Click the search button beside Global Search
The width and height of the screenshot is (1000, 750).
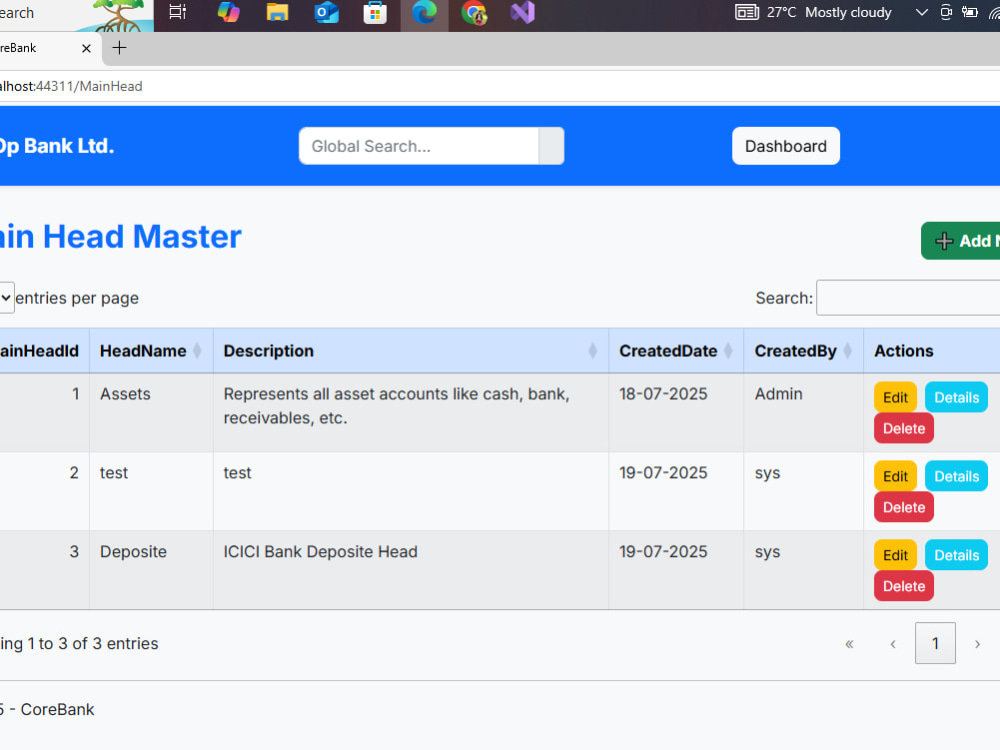[551, 146]
